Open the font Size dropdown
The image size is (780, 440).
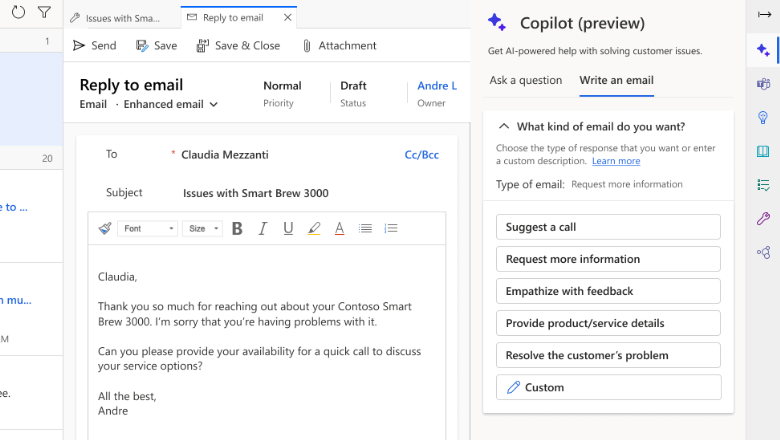click(203, 229)
